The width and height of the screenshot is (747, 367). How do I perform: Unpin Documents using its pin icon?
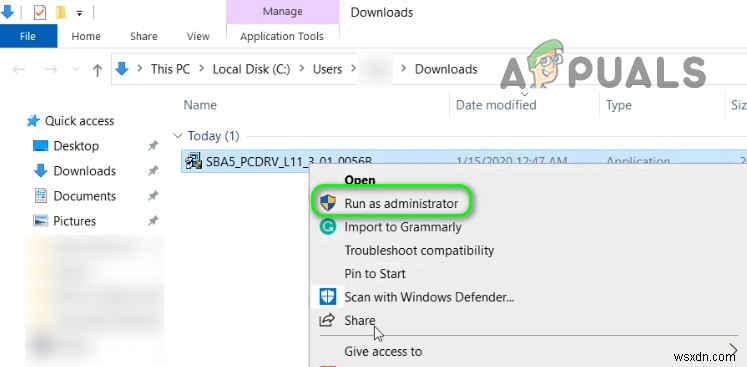pyautogui.click(x=153, y=196)
